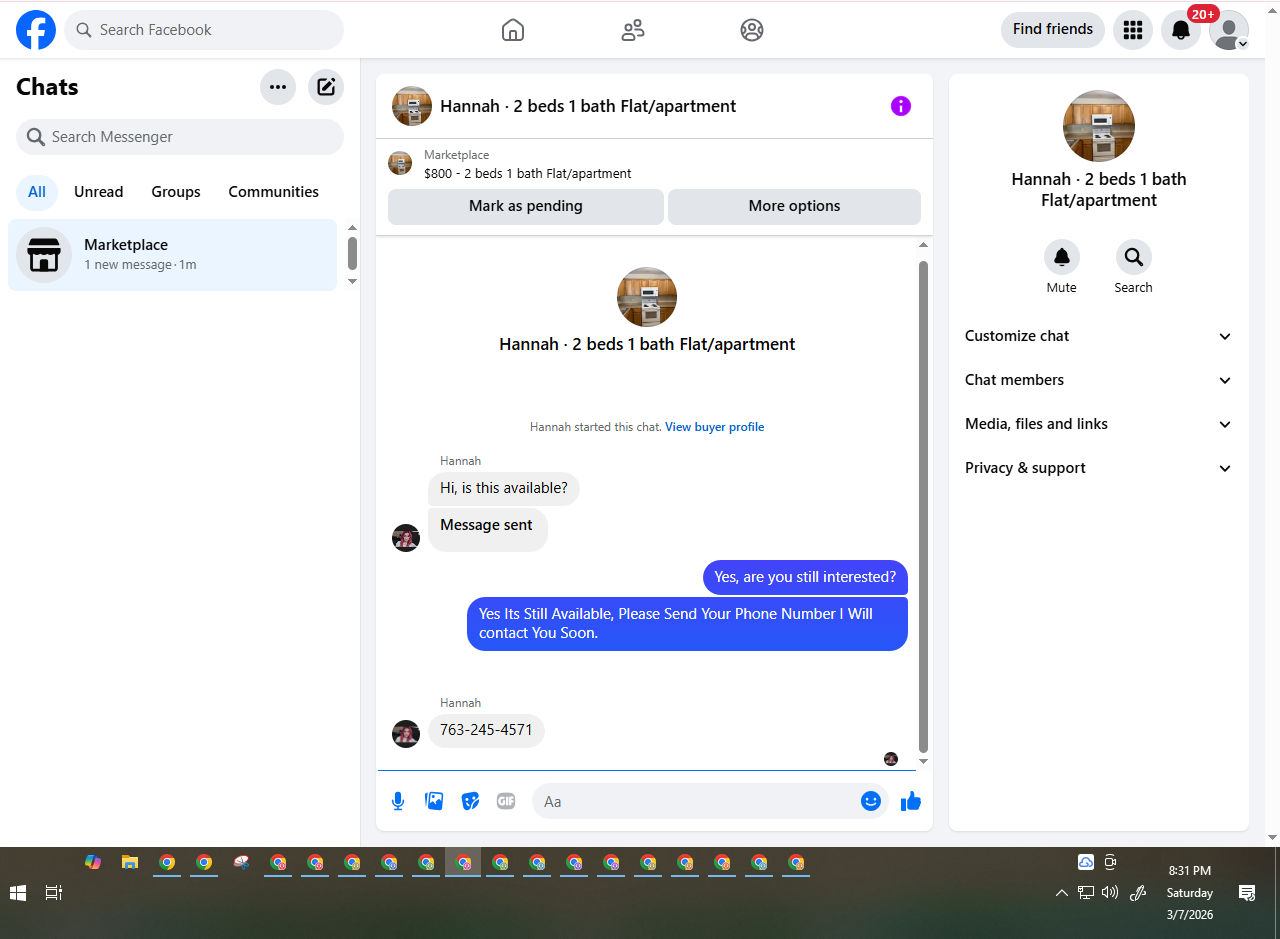Open More options for the listing
Image resolution: width=1280 pixels, height=939 pixels.
tap(795, 207)
